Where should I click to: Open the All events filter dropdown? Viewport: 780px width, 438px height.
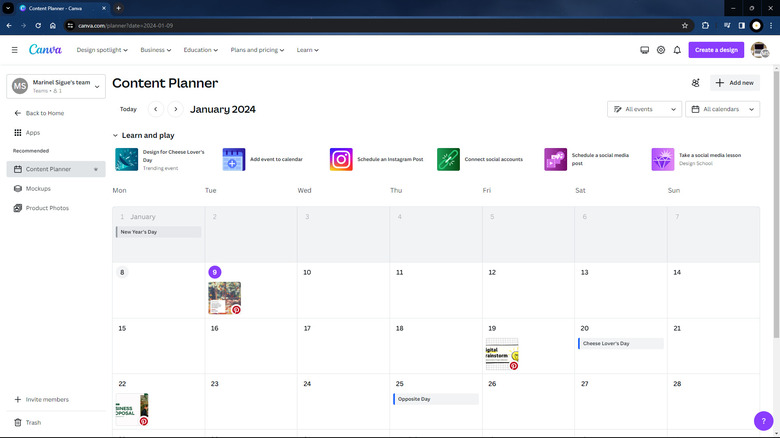(644, 109)
